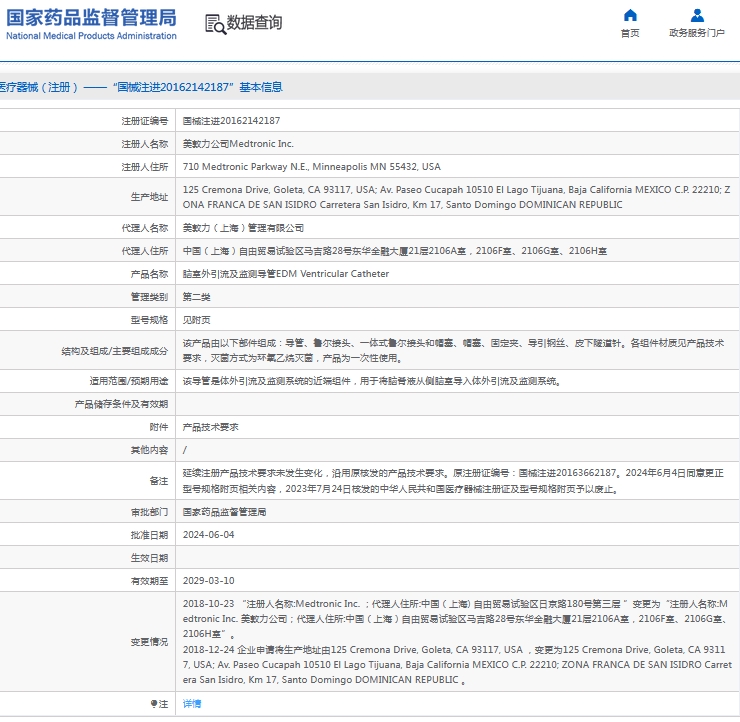
Task: Click the 710 Medtronic Parkway address
Action: (311, 167)
